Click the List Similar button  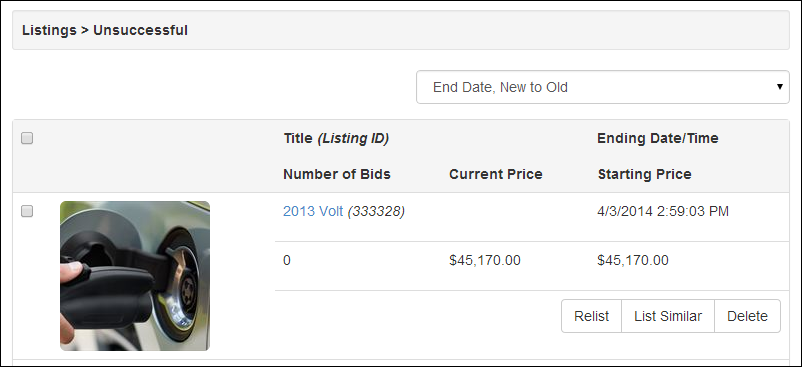coord(667,316)
